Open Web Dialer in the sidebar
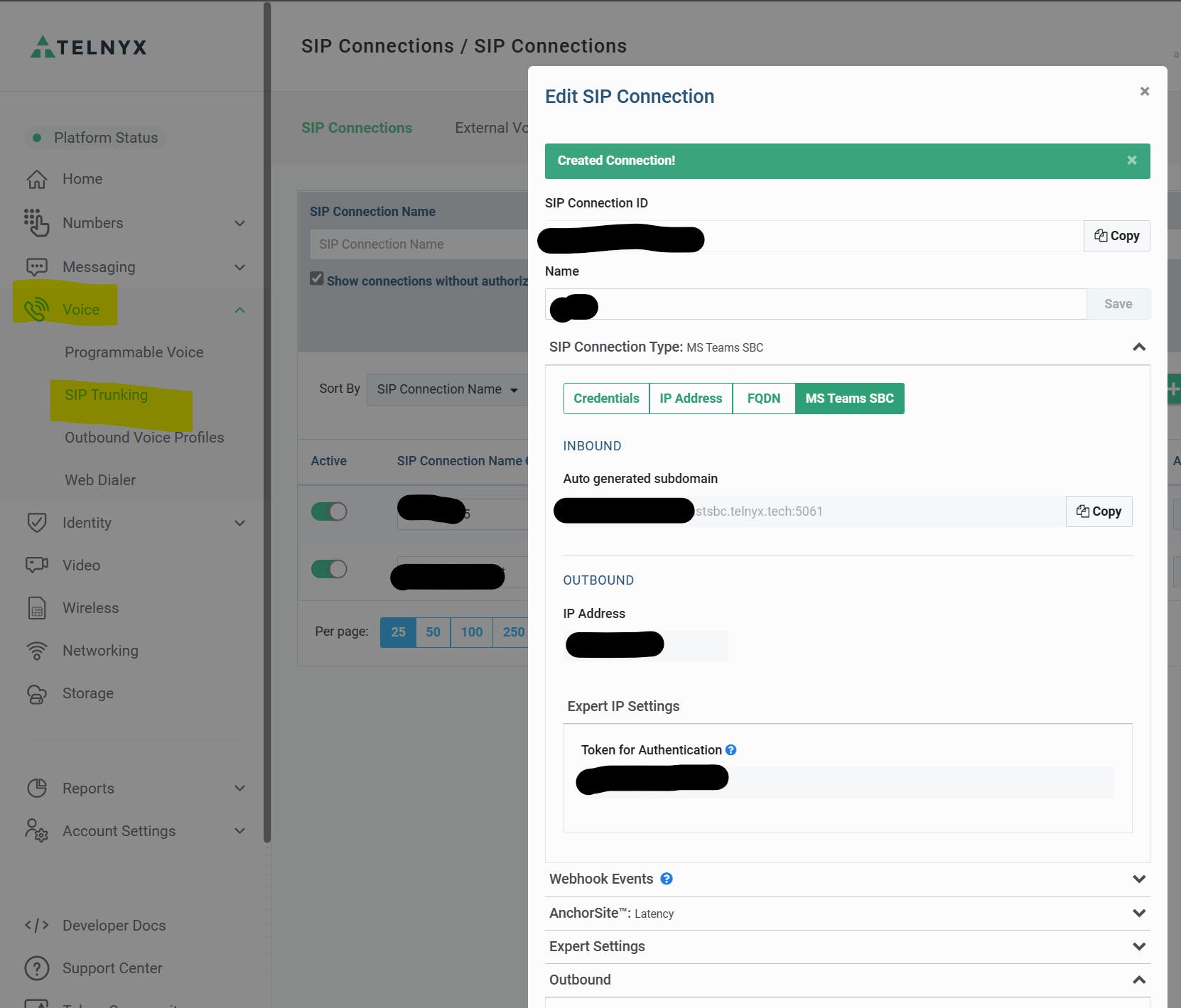The image size is (1181, 1008). coord(100,480)
